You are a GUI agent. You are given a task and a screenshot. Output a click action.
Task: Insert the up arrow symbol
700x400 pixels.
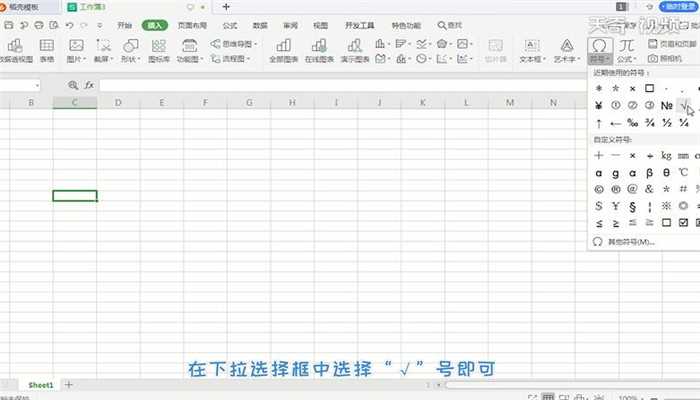pos(599,123)
